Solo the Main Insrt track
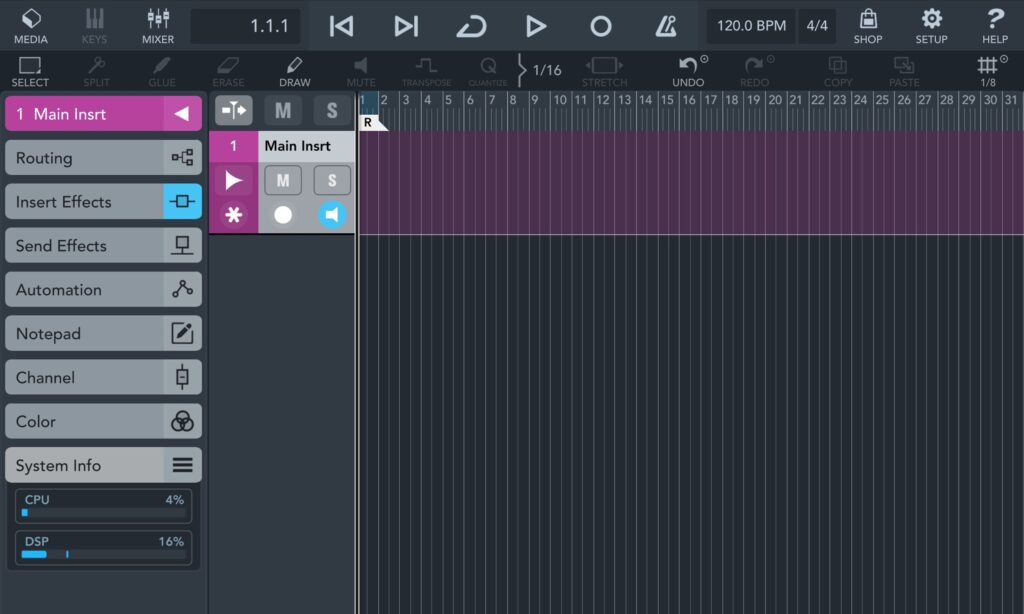The height and width of the screenshot is (614, 1024). point(332,181)
